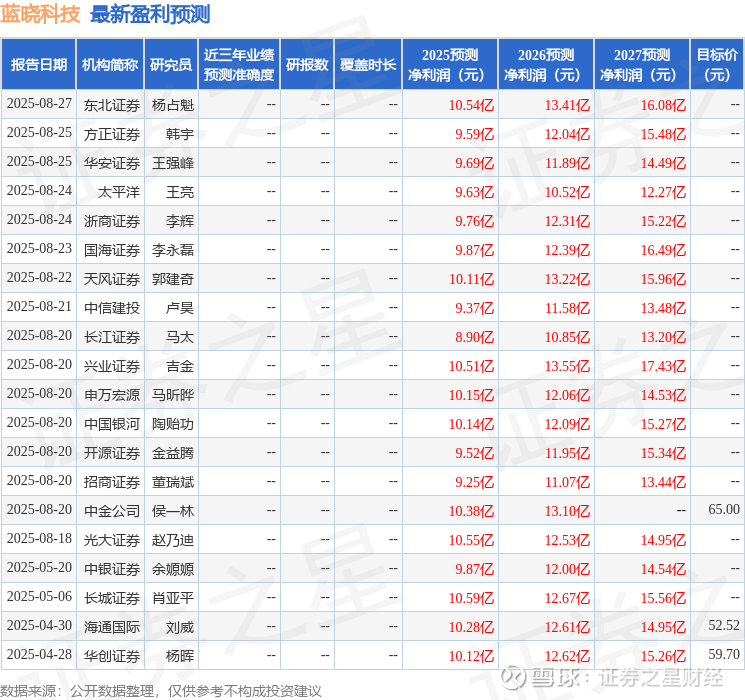Select the 蓝晓科技 title text
The width and height of the screenshot is (745, 700).
tap(40, 14)
